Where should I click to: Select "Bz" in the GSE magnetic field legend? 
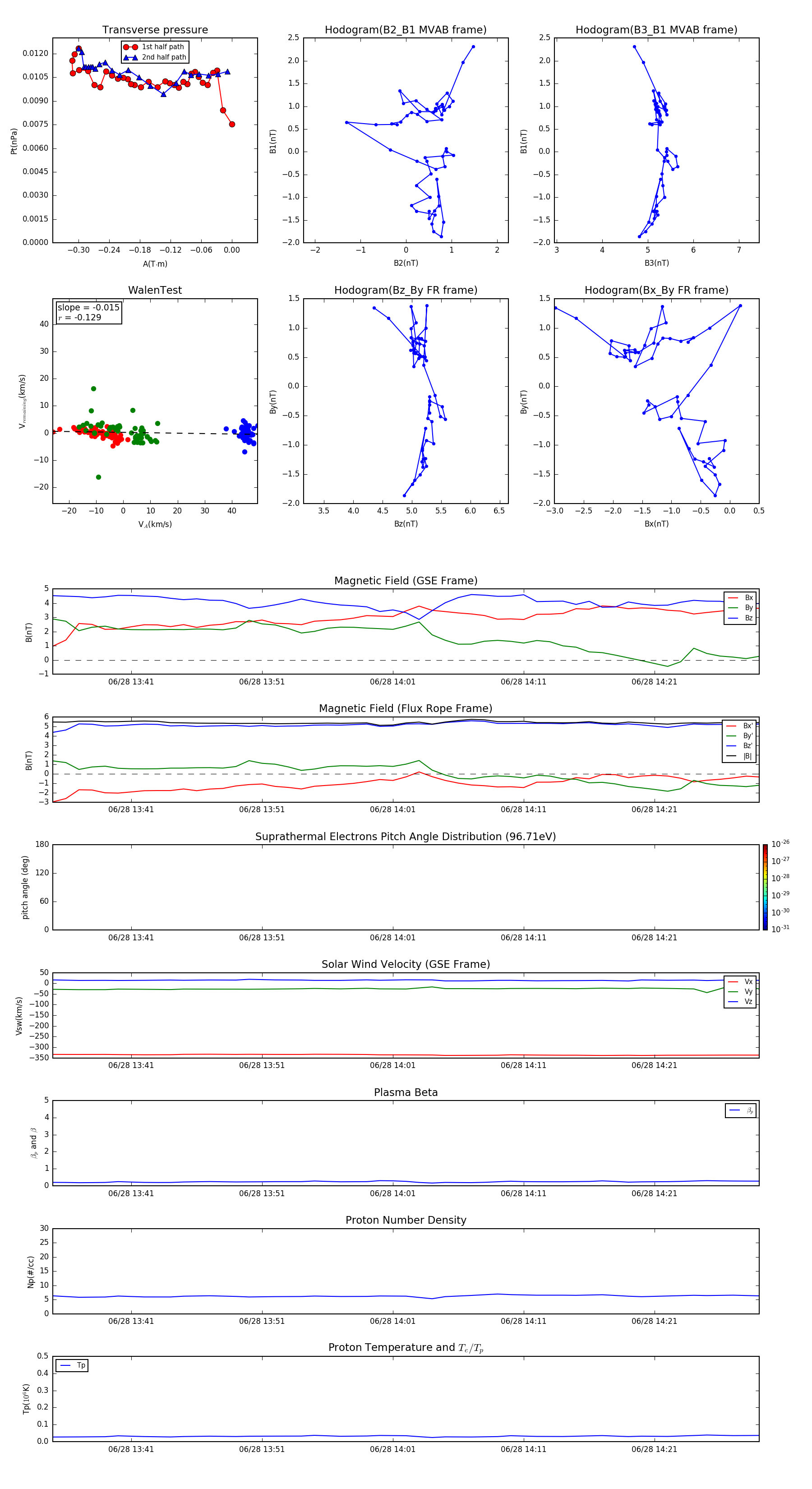(740, 618)
